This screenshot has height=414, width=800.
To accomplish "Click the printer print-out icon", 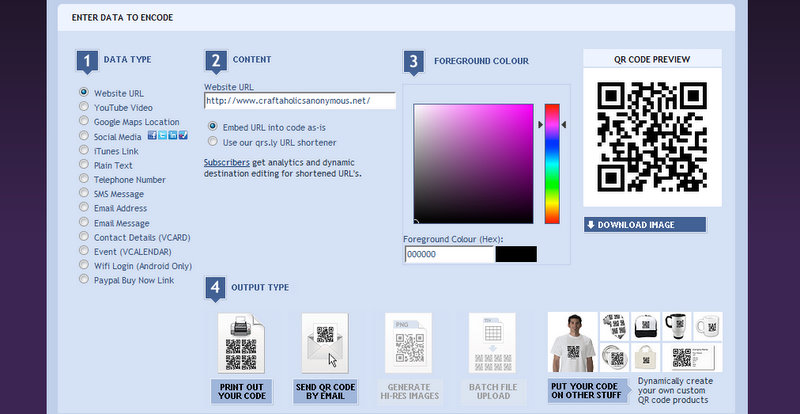I will click(241, 343).
